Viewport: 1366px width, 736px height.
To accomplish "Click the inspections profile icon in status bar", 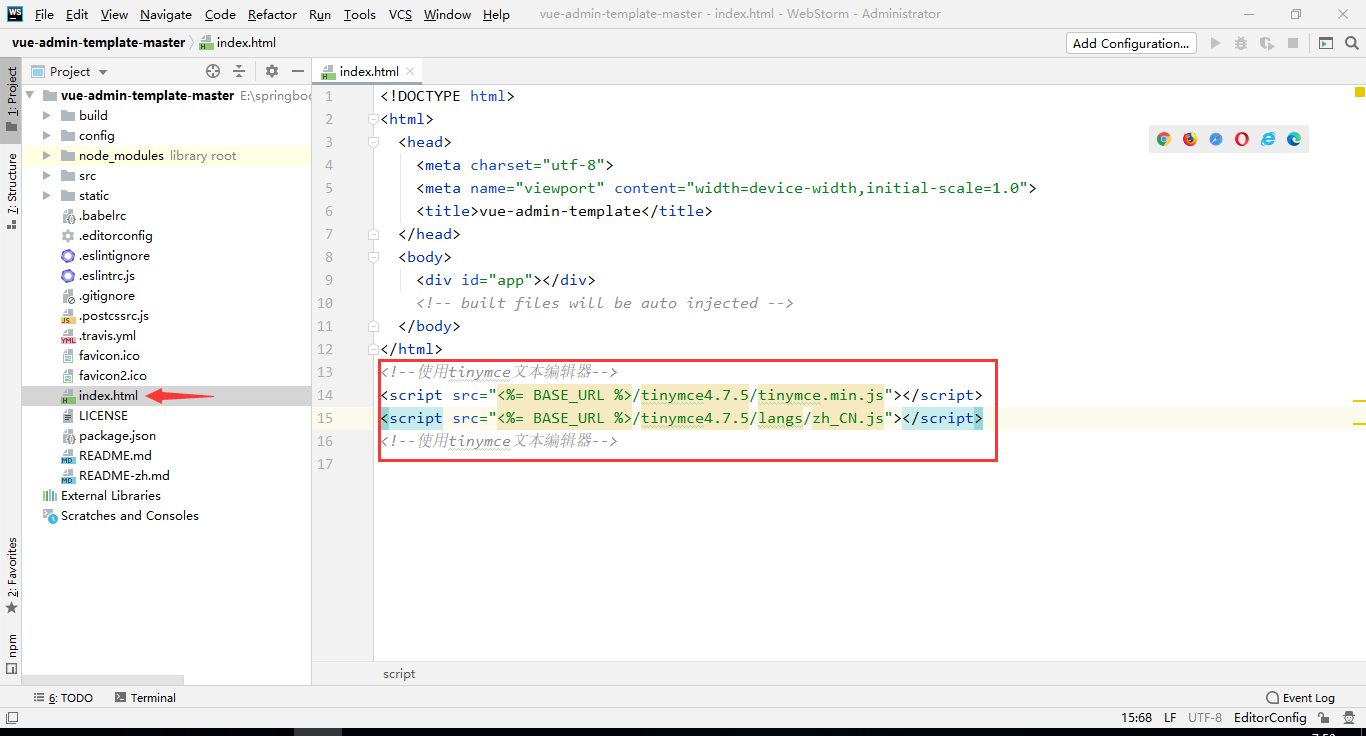I will (x=1349, y=717).
